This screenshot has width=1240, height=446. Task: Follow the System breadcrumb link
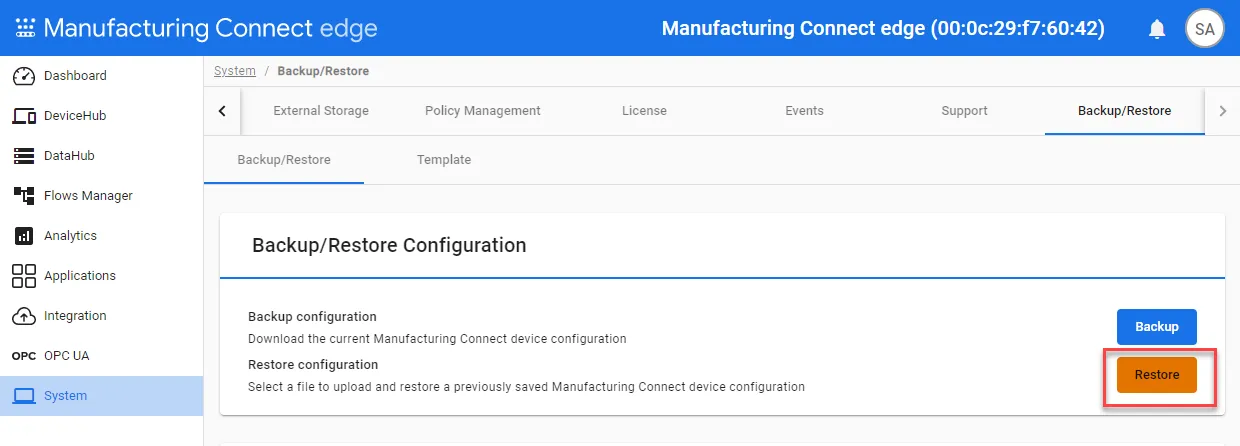pos(235,71)
